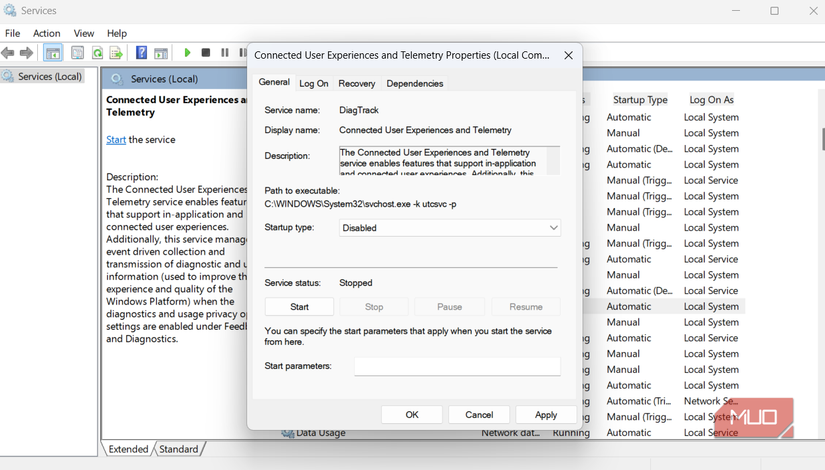825x470 pixels.
Task: Open Help via the blue question mark icon
Action: point(142,53)
